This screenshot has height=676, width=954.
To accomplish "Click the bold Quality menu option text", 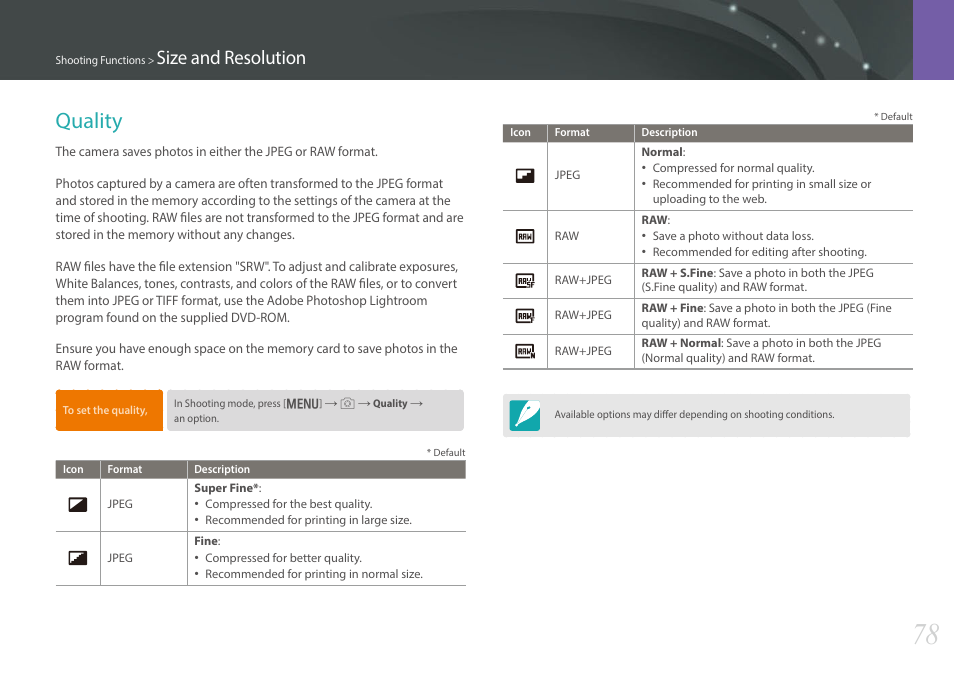I will [x=390, y=403].
